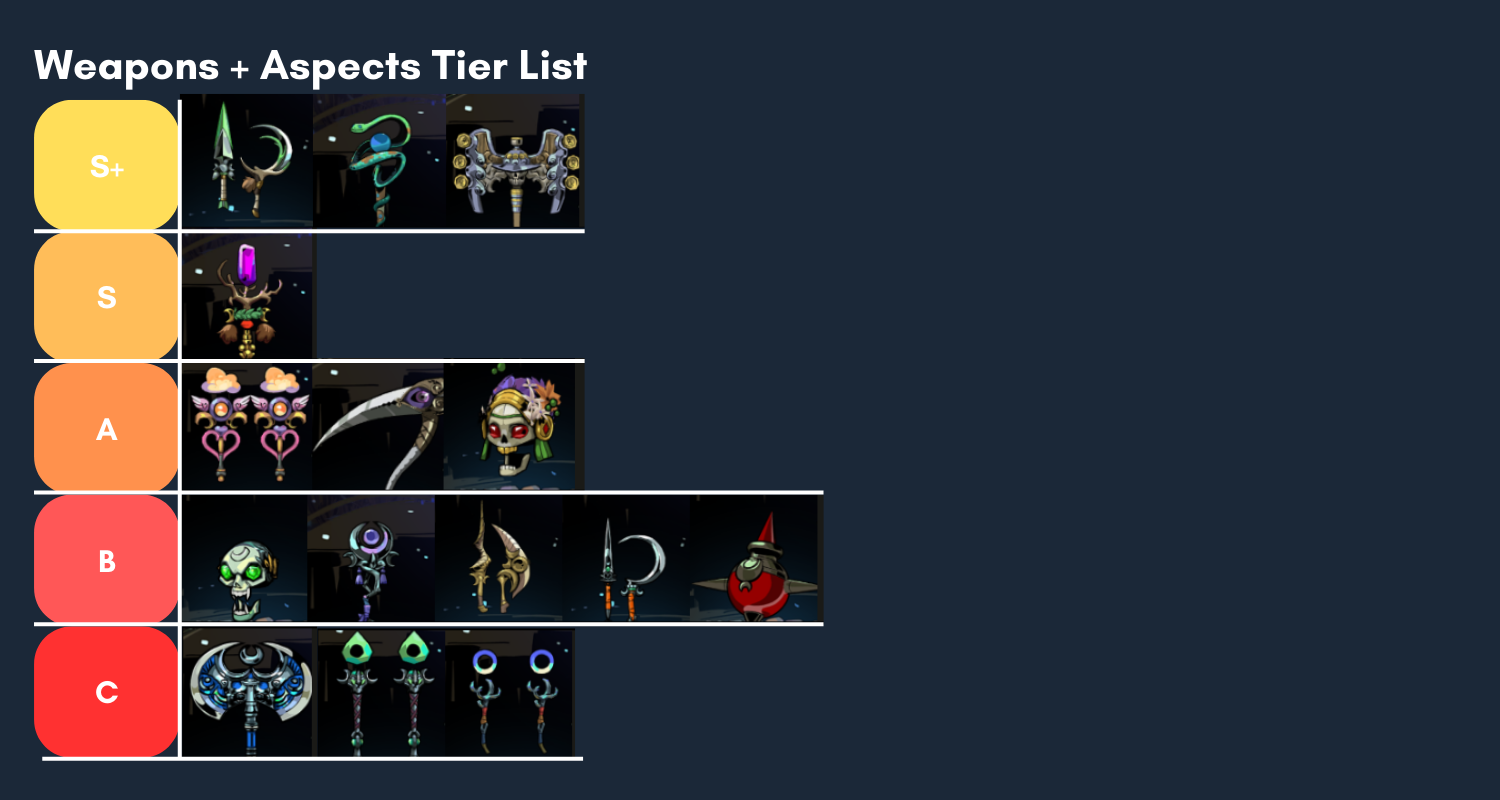Viewport: 1500px width, 800px height.
Task: Click the blue moonstone axe in C tier
Action: (249, 692)
